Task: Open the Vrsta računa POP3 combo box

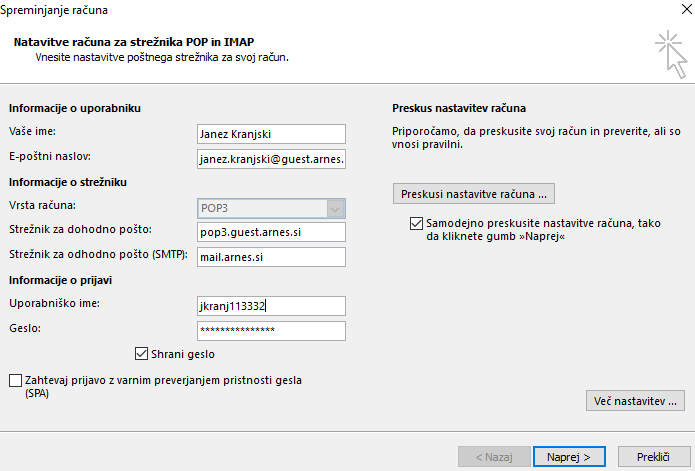Action: pyautogui.click(x=271, y=208)
